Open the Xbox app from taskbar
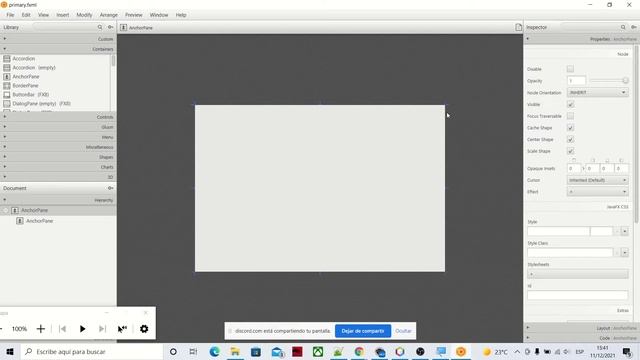The width and height of the screenshot is (640, 360). [318, 351]
